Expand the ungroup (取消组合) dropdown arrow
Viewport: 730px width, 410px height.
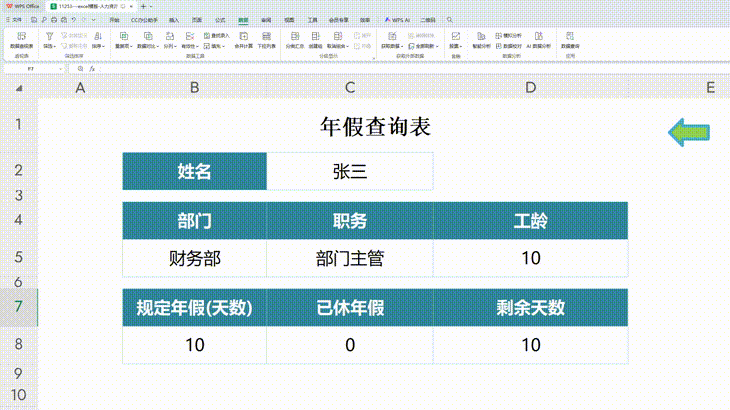[x=348, y=47]
